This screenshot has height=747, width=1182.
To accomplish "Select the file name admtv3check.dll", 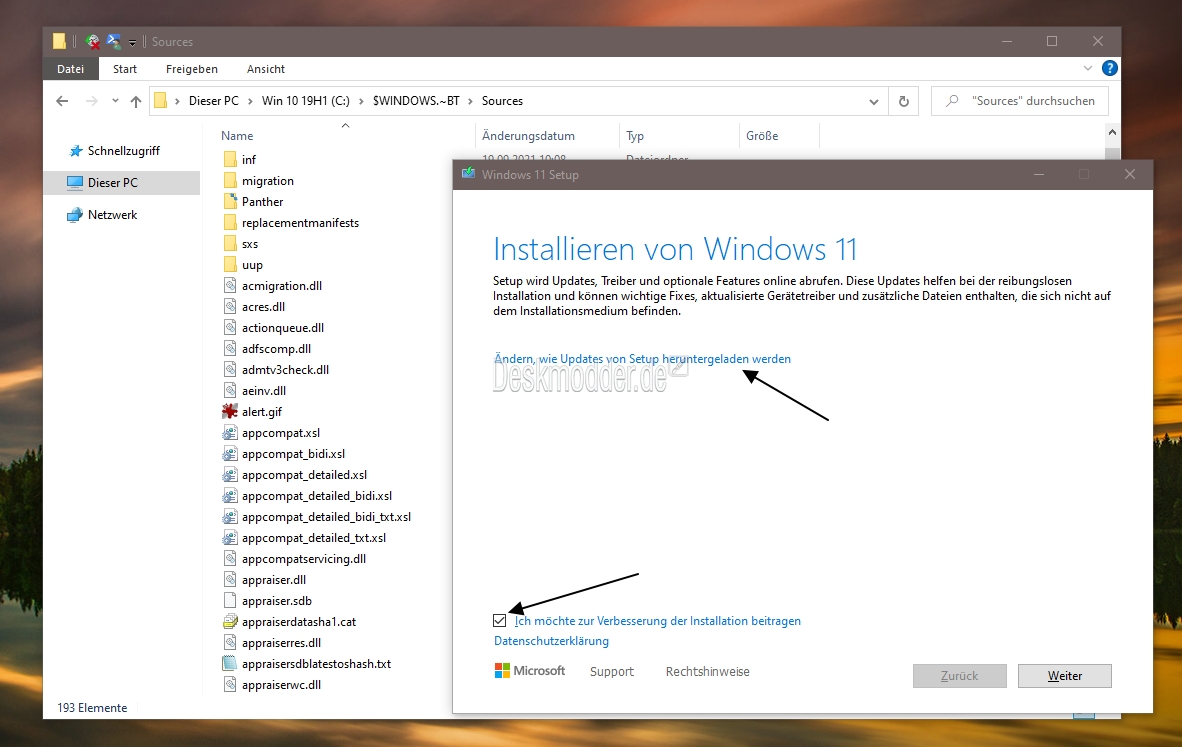I will (x=285, y=370).
